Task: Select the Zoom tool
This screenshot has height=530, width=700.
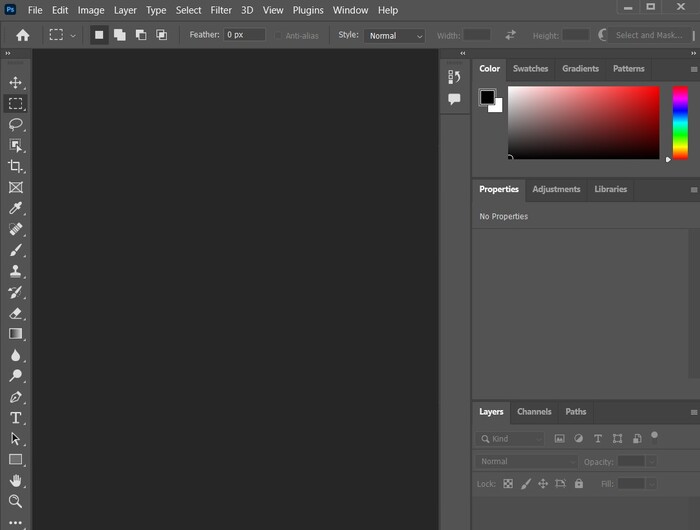Action: pos(15,501)
